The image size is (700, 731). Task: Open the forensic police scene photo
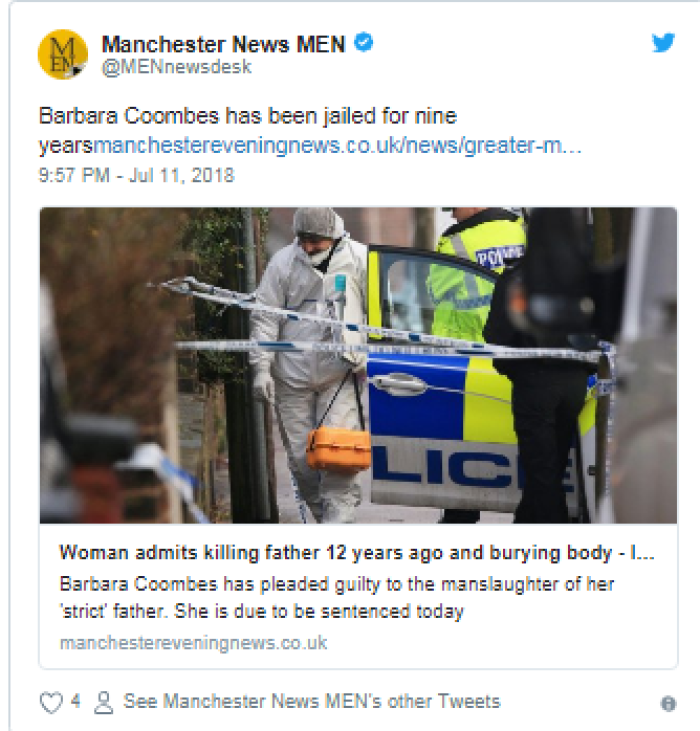pyautogui.click(x=358, y=365)
